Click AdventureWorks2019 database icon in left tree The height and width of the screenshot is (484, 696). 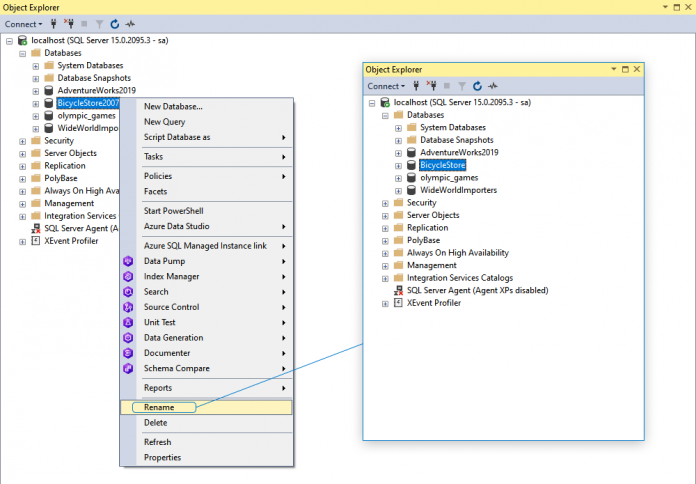(49, 91)
